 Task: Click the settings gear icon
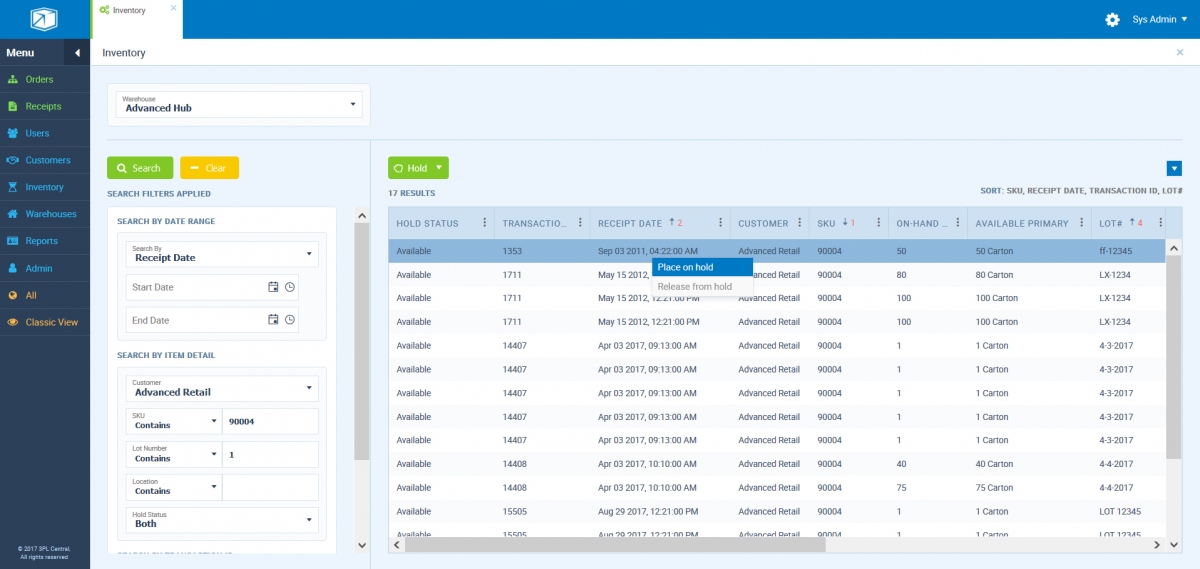pyautogui.click(x=1111, y=20)
